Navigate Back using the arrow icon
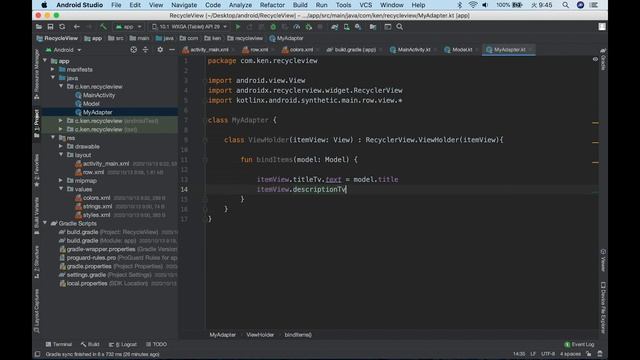The width and height of the screenshot is (640, 360). tap(77, 27)
